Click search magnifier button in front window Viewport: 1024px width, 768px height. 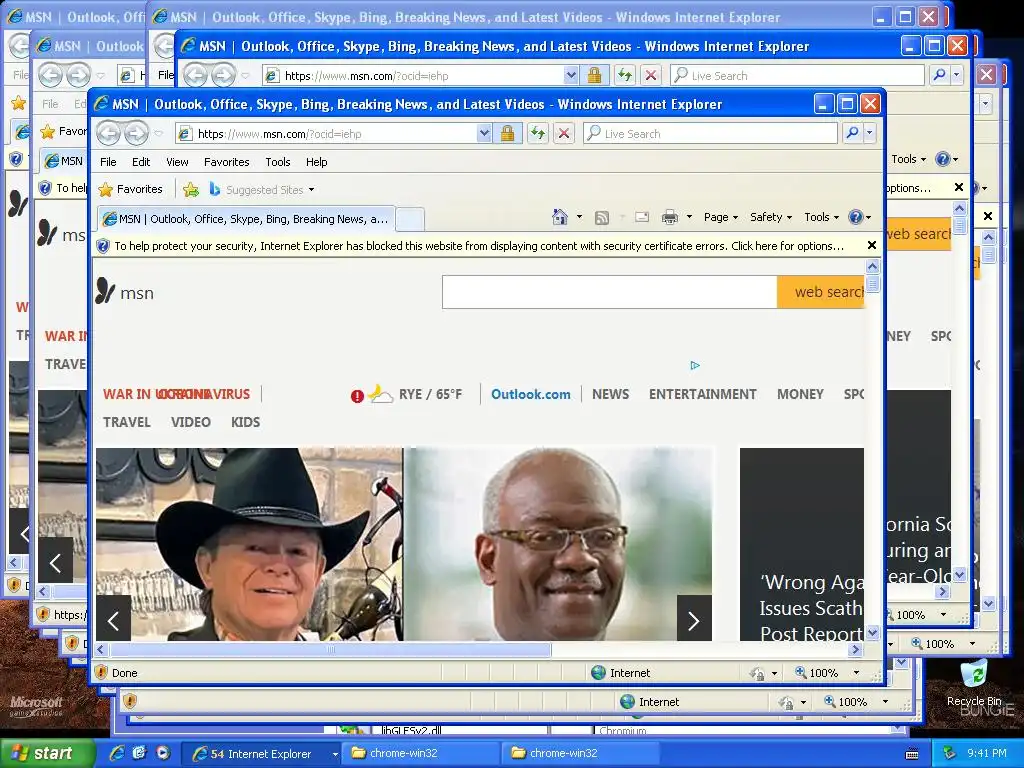click(x=852, y=133)
